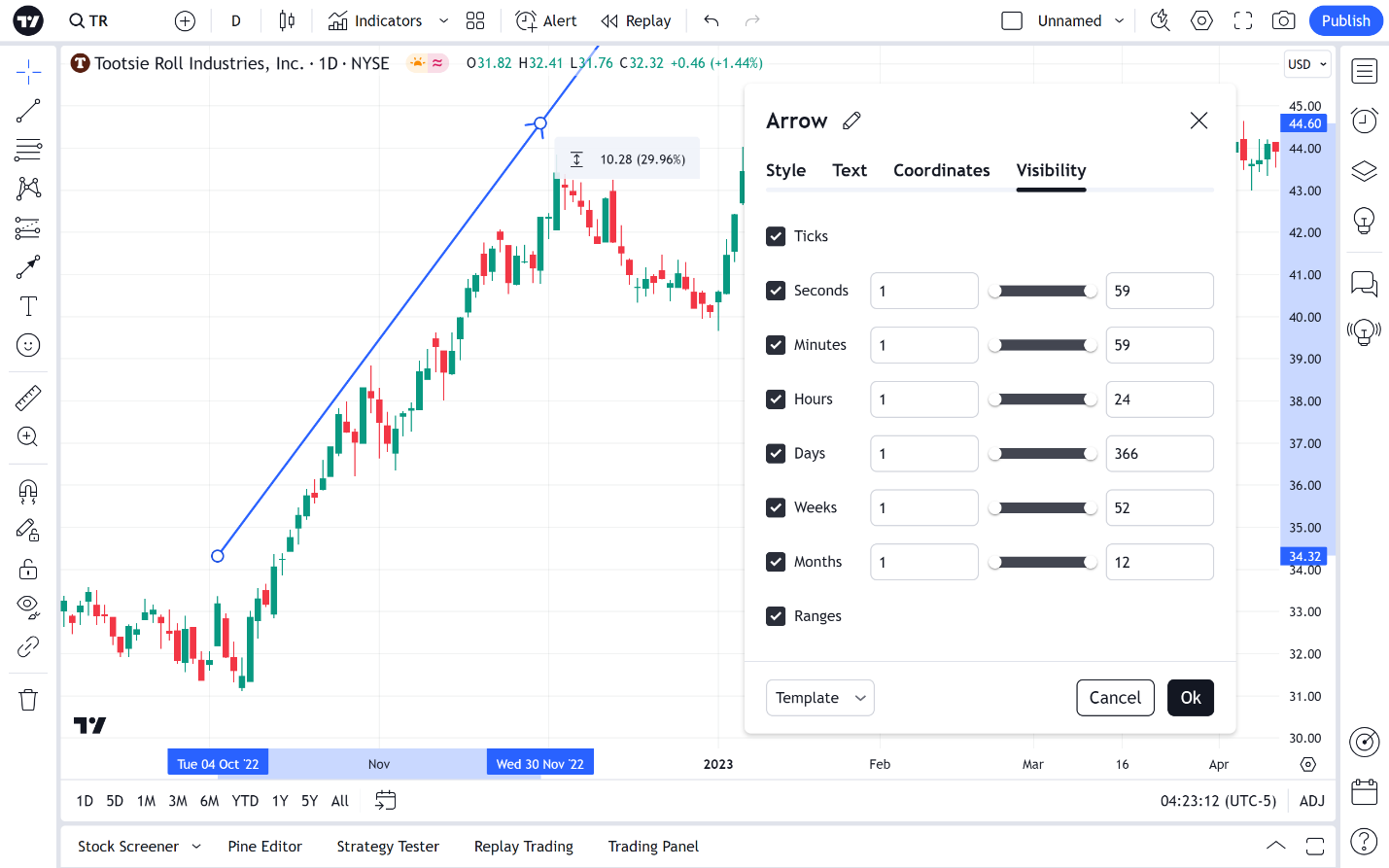This screenshot has height=868, width=1389.
Task: Activate the Zoom In tool
Action: click(28, 436)
